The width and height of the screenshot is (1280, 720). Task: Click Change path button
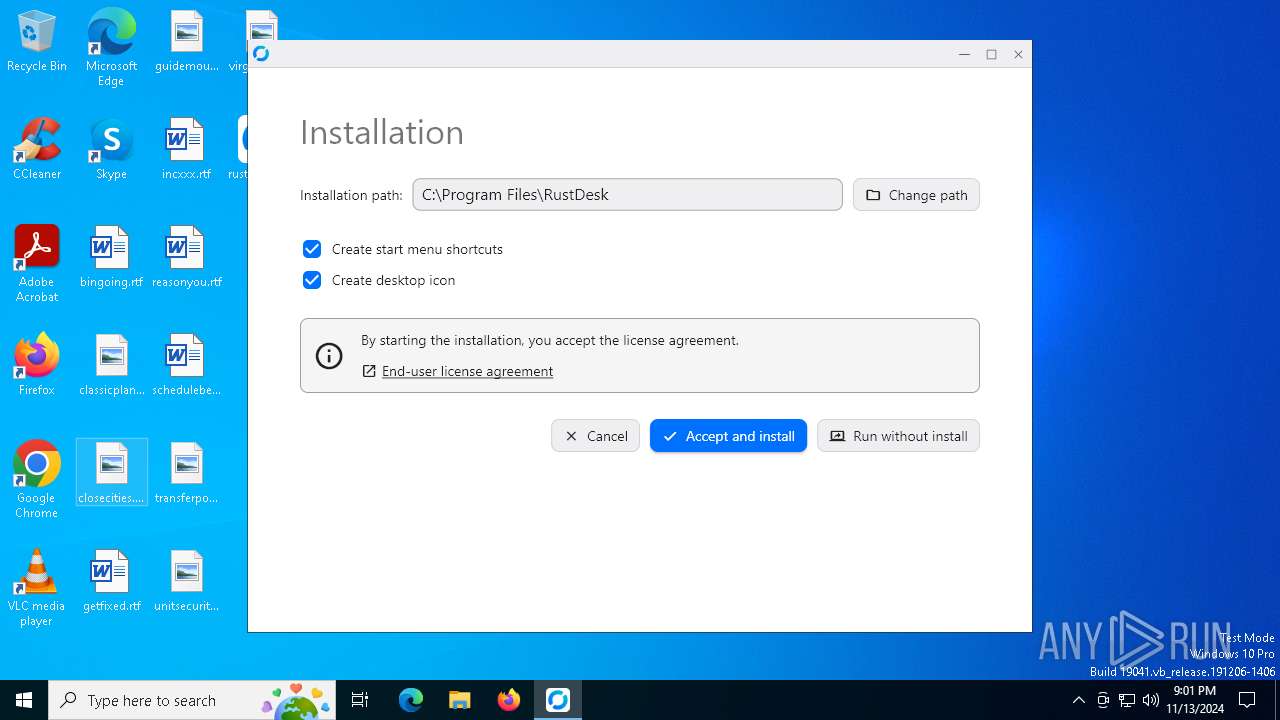tap(916, 195)
